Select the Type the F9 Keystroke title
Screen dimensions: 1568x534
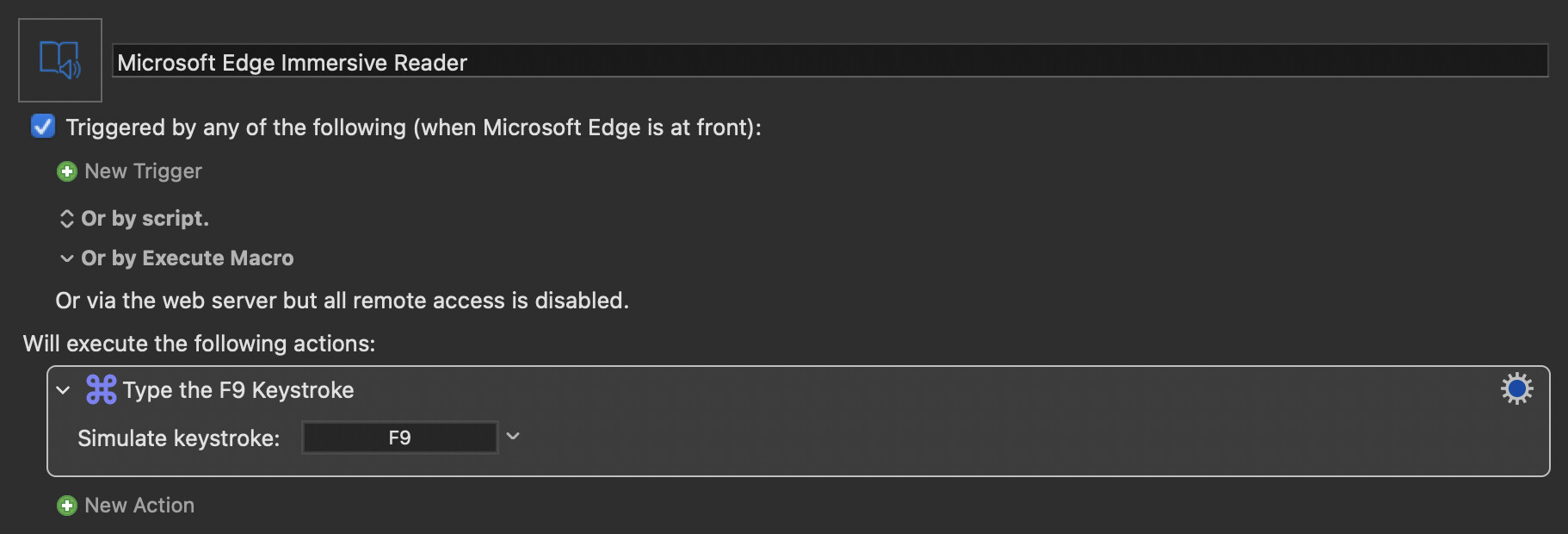click(238, 390)
